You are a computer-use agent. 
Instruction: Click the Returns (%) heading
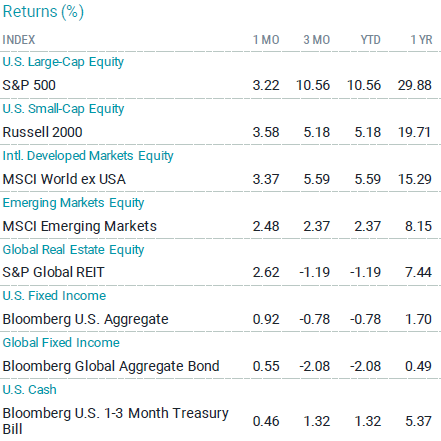click(x=43, y=12)
